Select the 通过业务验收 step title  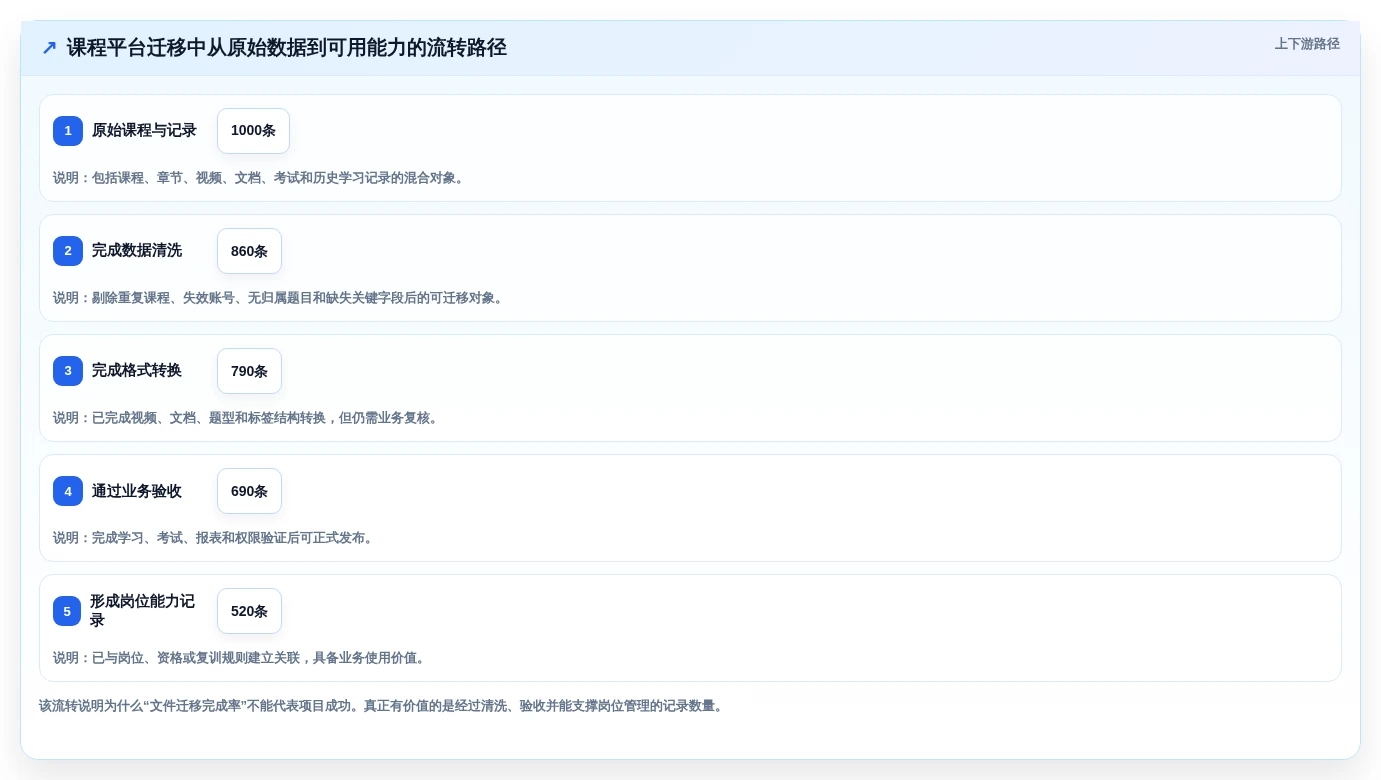[137, 491]
